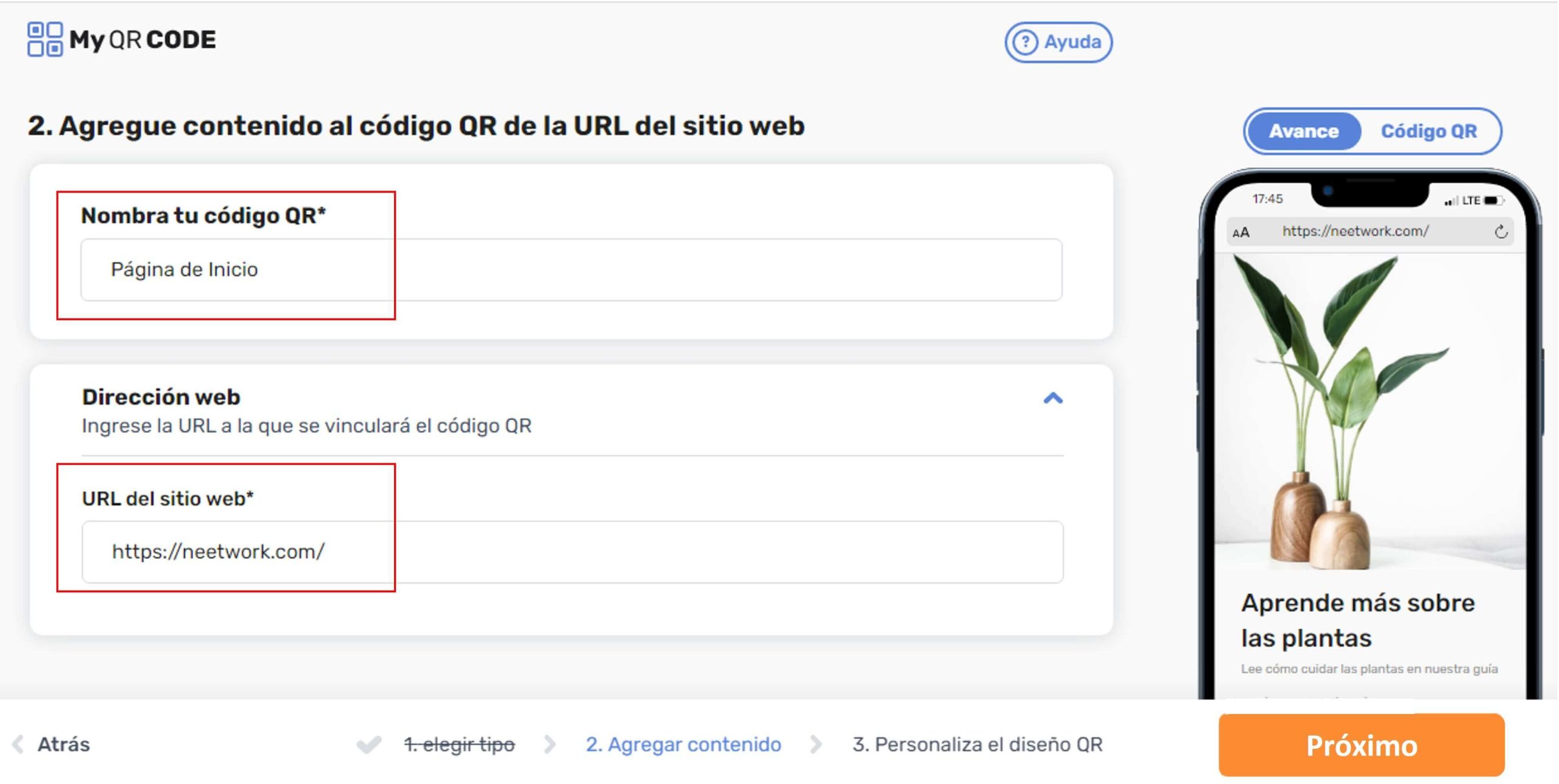Click the chevron between steps 2 and 3

coord(816,744)
